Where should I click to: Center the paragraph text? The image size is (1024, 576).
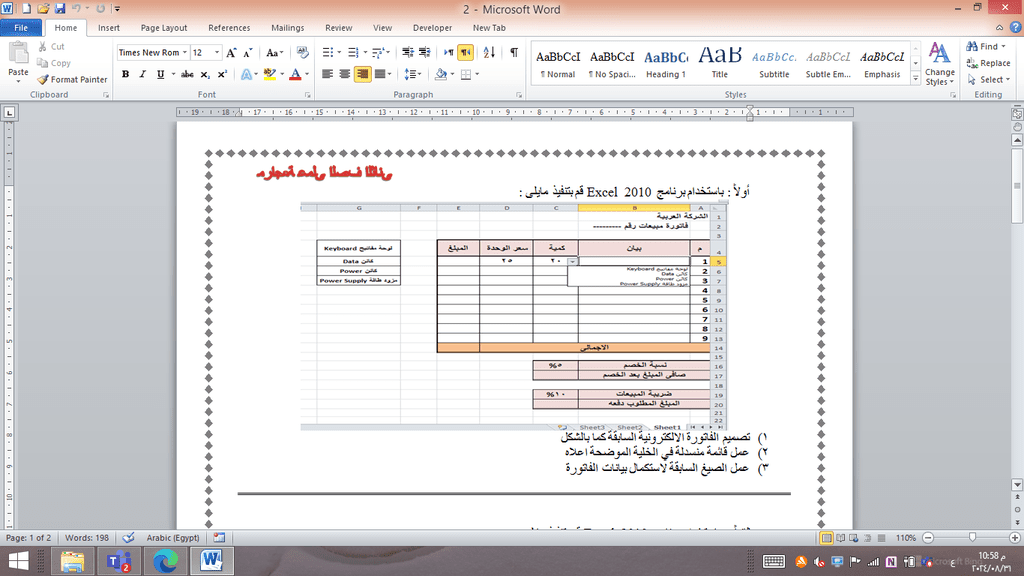[x=345, y=74]
